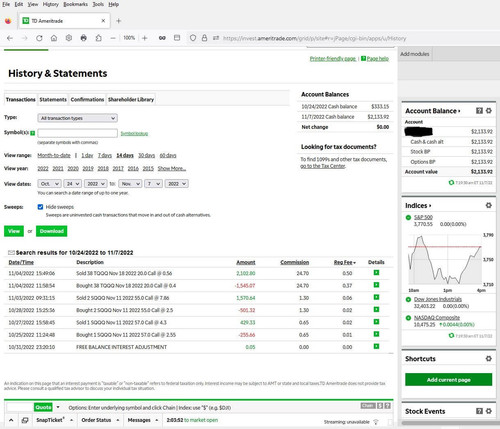Click the printer icon in browser toolbar
The width and height of the screenshot is (500, 429).
84,38
